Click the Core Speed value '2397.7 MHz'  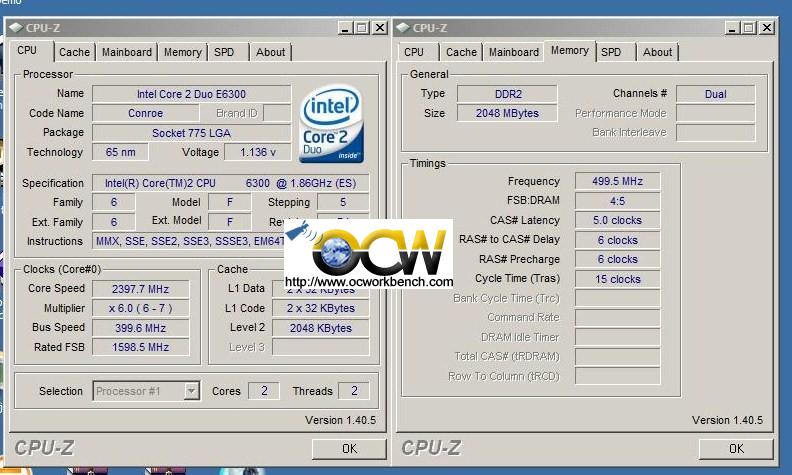[x=140, y=289]
